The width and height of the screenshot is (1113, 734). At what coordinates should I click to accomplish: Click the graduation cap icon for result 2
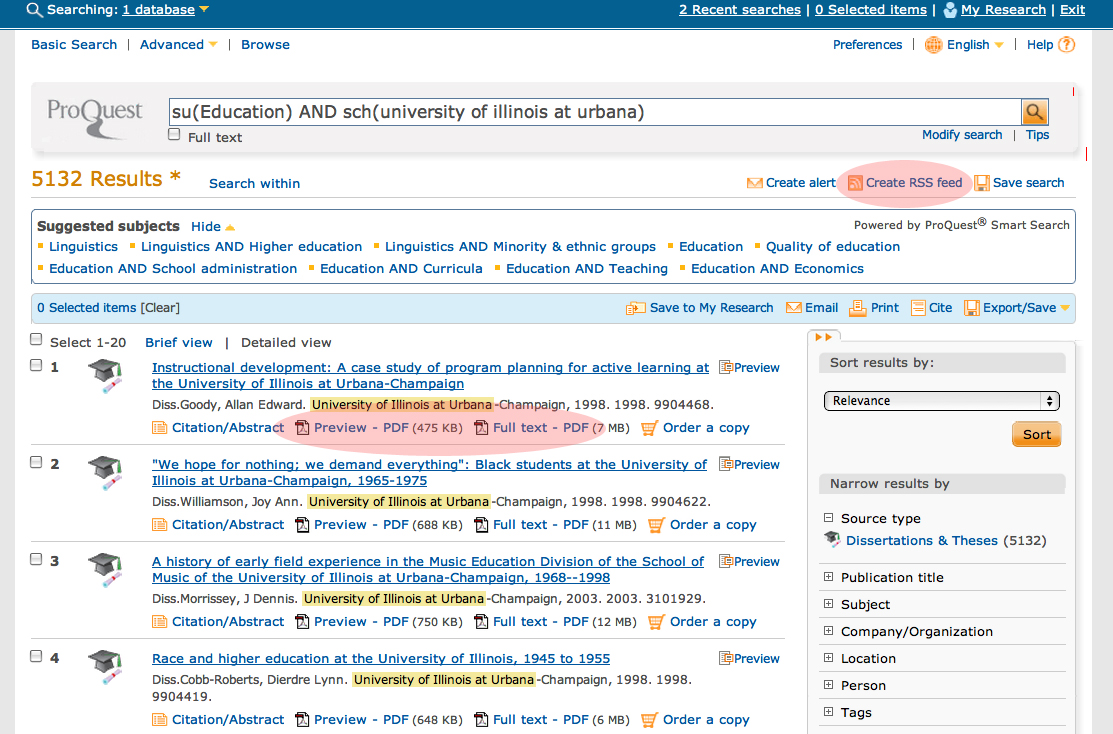[x=105, y=473]
